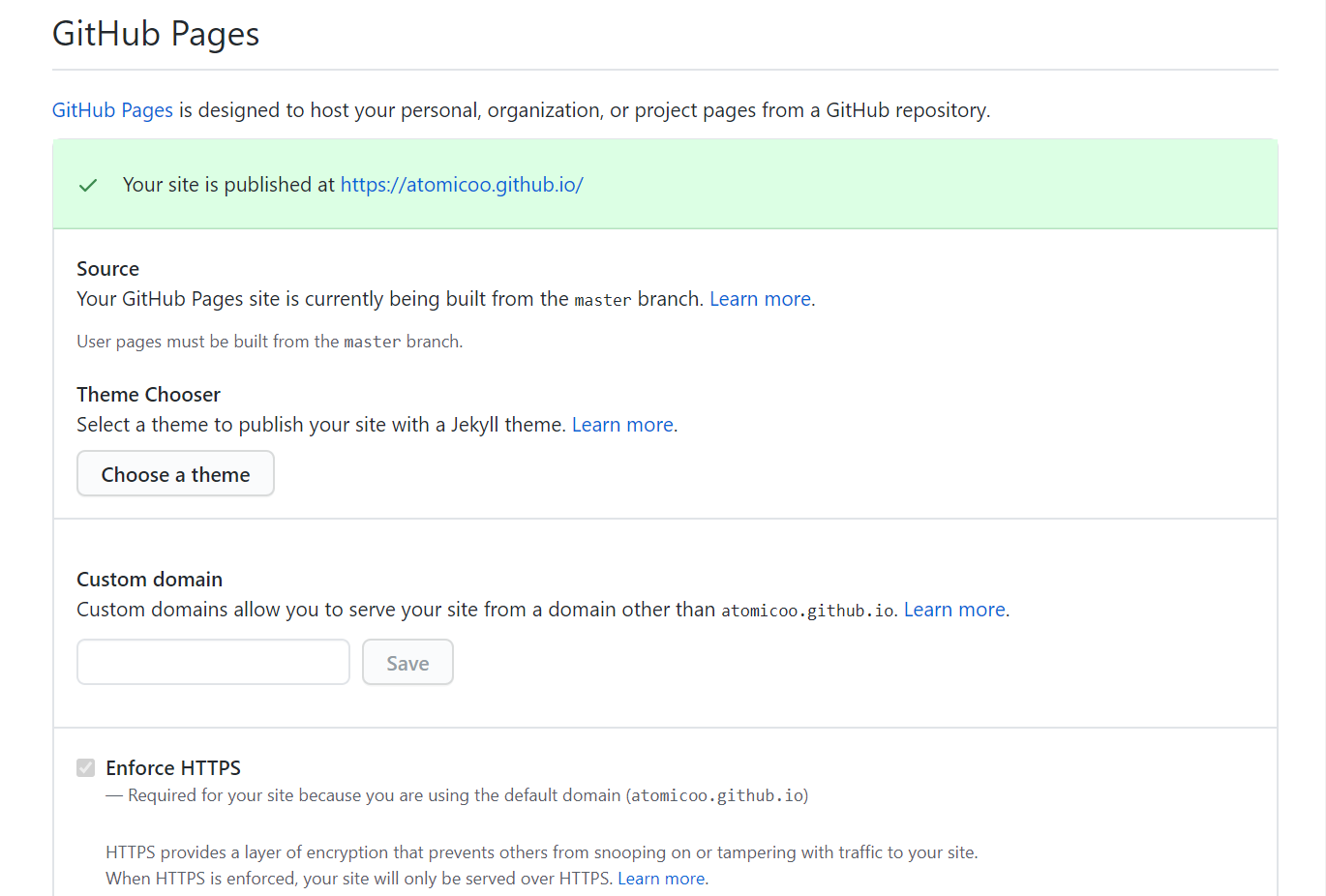Click the 'Required for your site' note
This screenshot has height=896, width=1326.
(x=457, y=795)
